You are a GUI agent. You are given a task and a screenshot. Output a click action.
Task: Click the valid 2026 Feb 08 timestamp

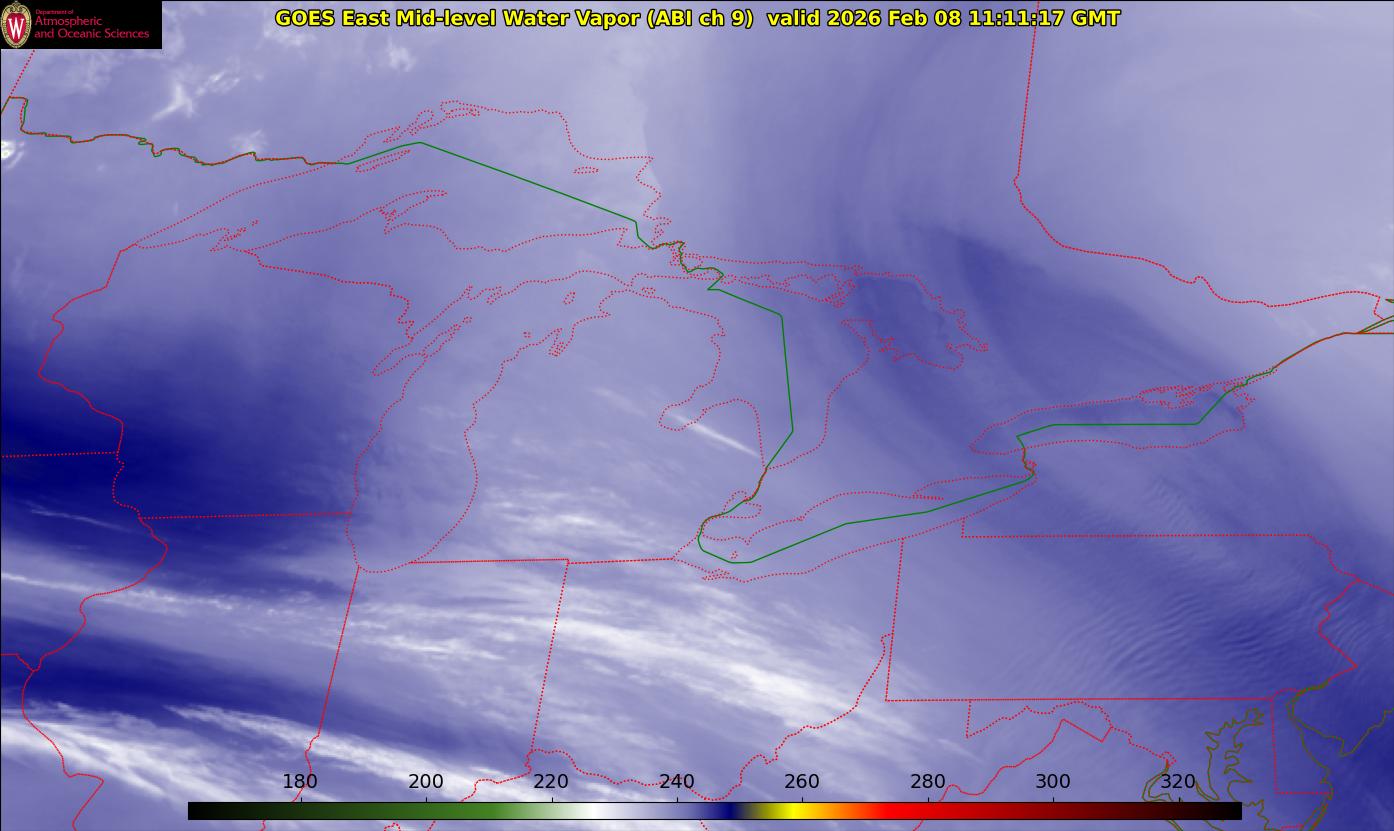(x=943, y=18)
